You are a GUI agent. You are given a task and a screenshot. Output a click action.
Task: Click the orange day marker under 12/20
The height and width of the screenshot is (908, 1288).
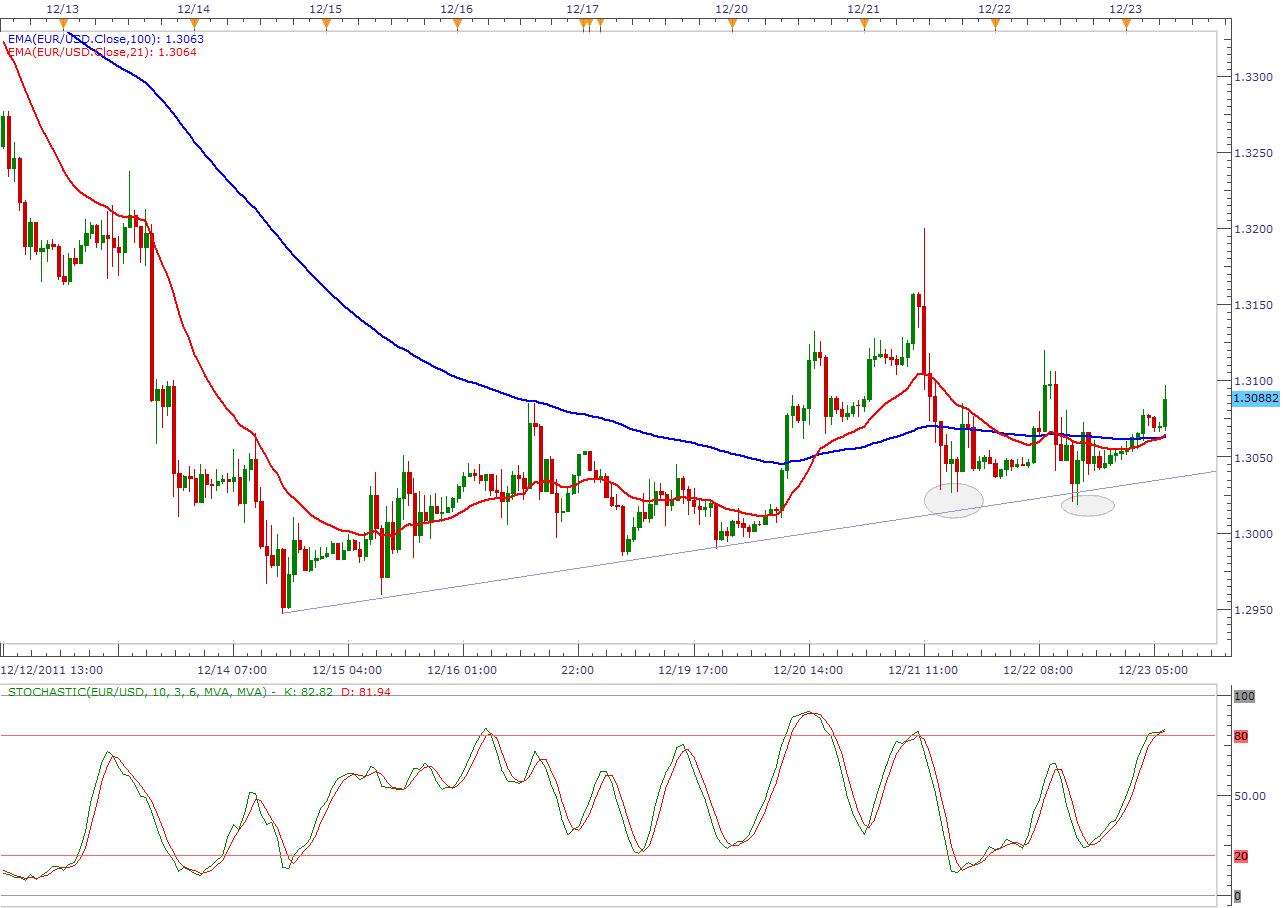(x=732, y=23)
